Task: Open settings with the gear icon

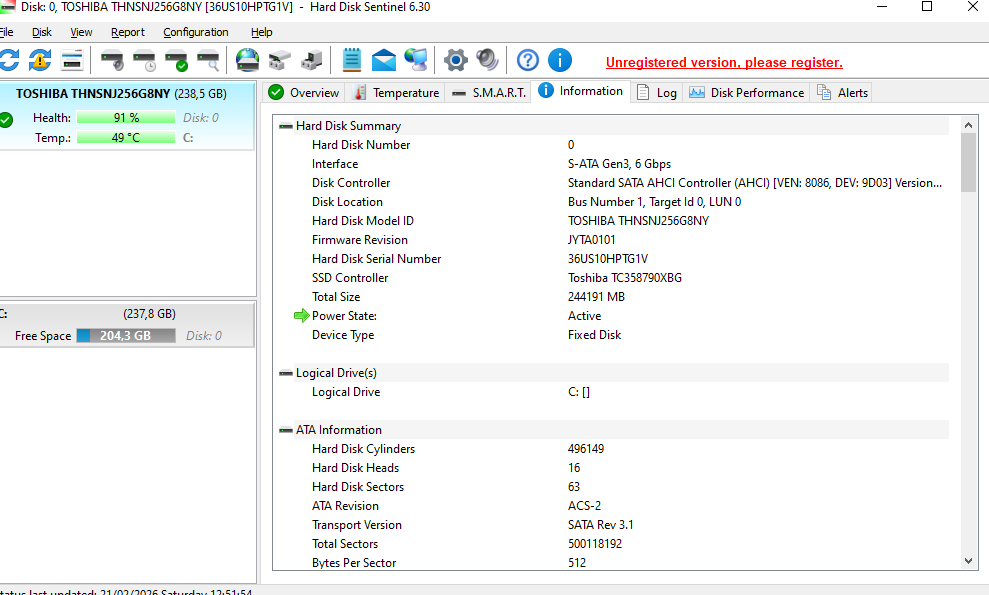Action: coord(455,60)
